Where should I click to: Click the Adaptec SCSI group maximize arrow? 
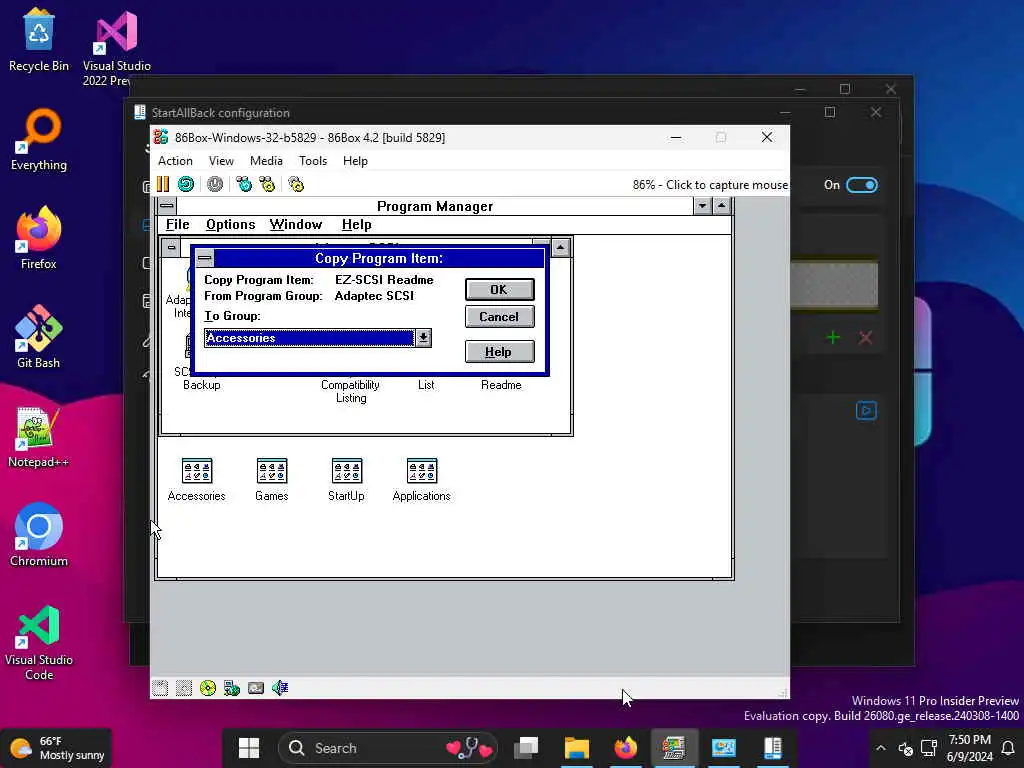coord(560,248)
